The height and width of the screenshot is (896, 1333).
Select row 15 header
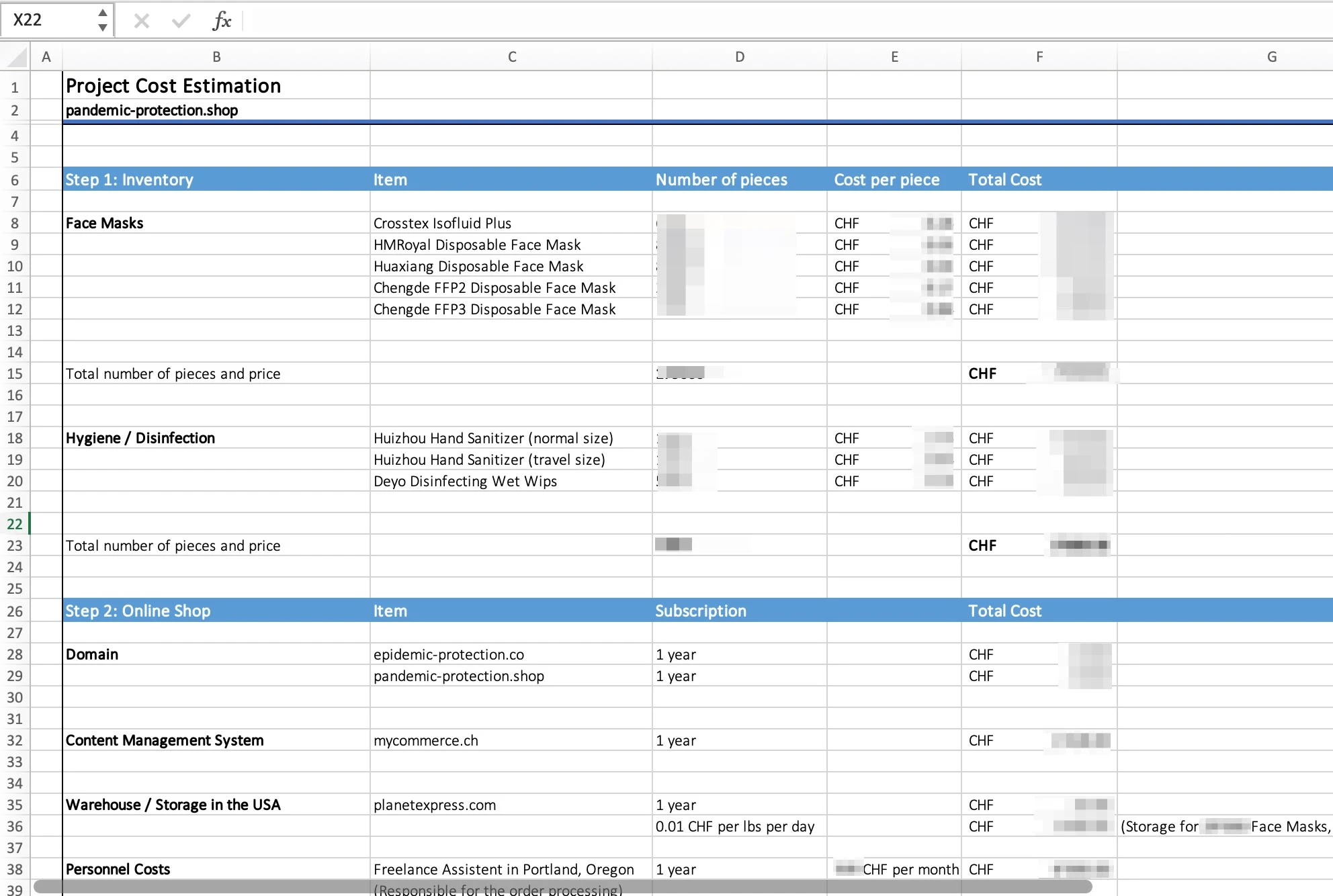[15, 373]
